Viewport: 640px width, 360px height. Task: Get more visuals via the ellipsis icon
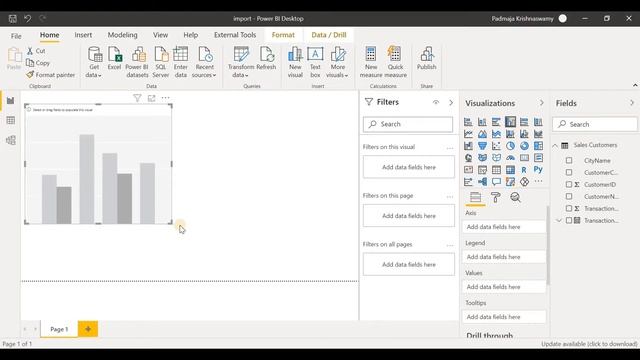538,182
